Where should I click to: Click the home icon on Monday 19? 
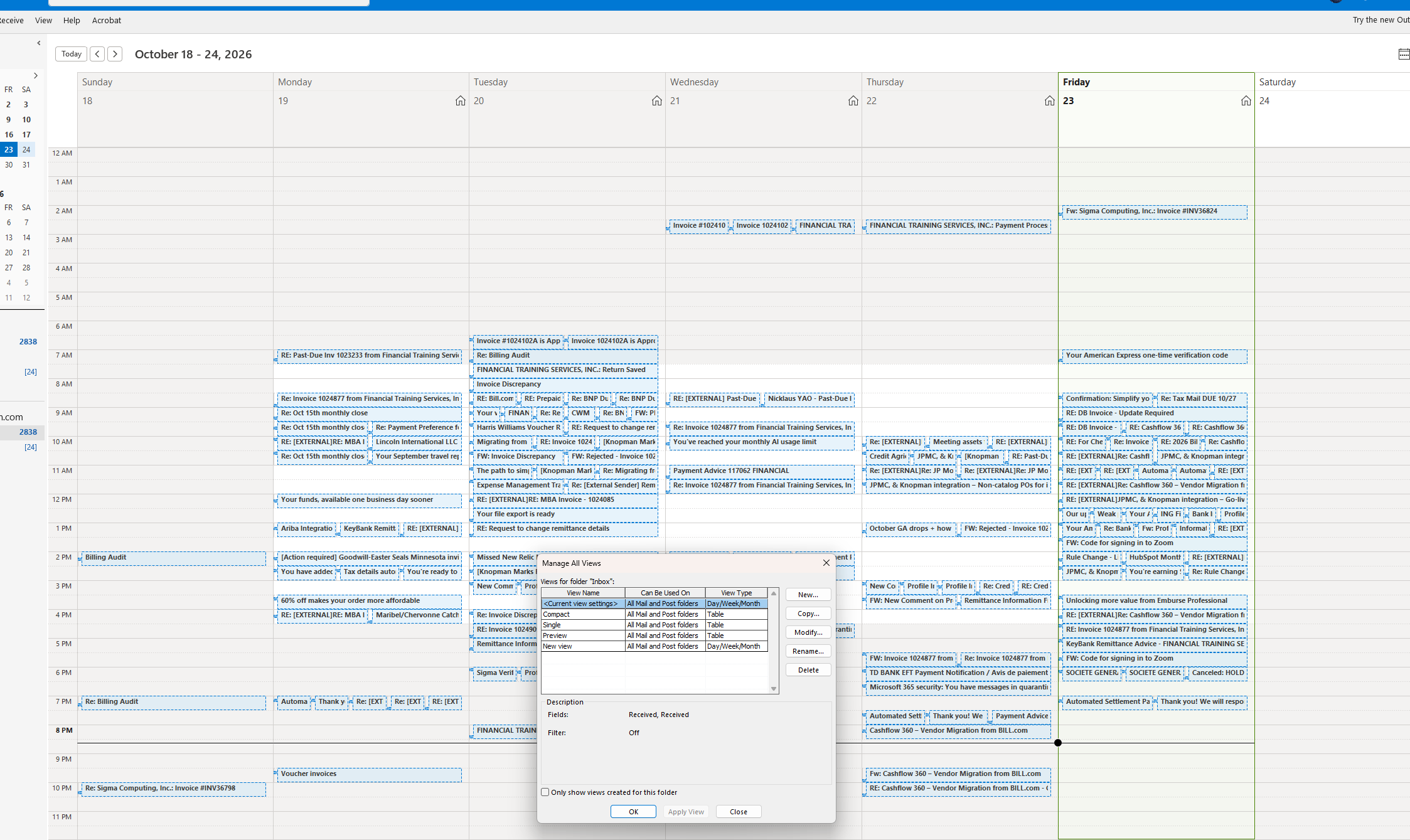coord(461,101)
